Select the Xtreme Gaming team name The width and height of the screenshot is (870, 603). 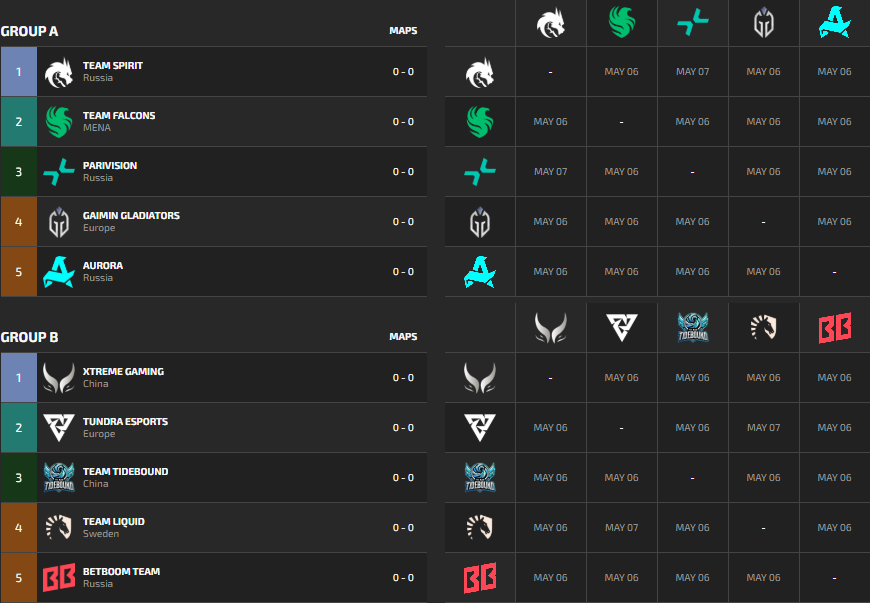pyautogui.click(x=123, y=372)
